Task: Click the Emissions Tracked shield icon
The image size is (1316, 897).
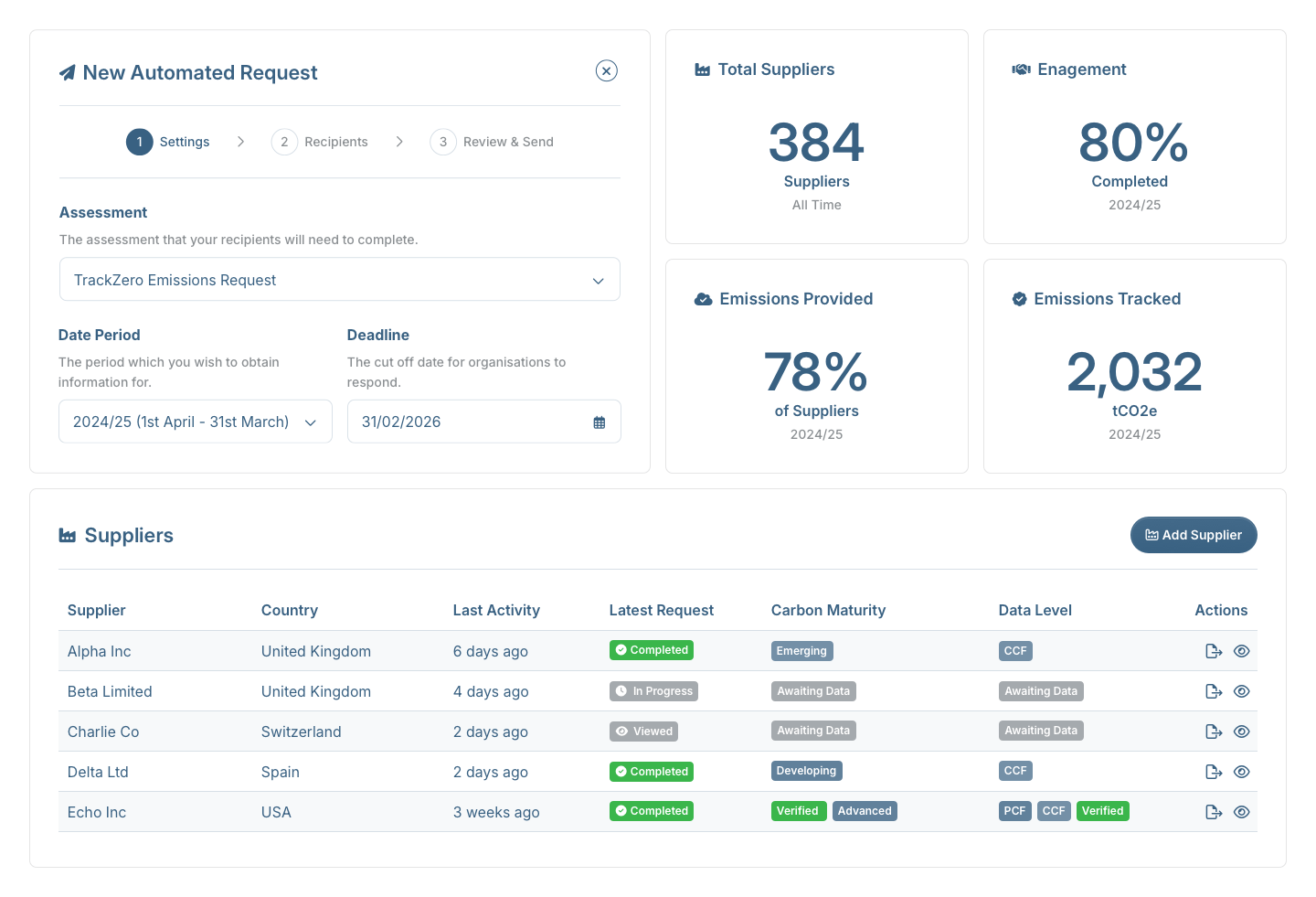Action: [1019, 298]
